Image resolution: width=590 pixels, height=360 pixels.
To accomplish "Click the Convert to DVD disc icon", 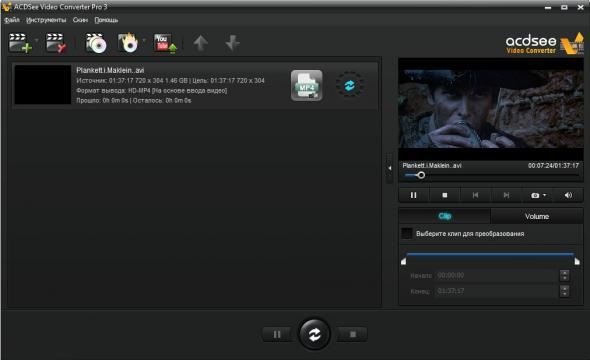I will point(96,43).
